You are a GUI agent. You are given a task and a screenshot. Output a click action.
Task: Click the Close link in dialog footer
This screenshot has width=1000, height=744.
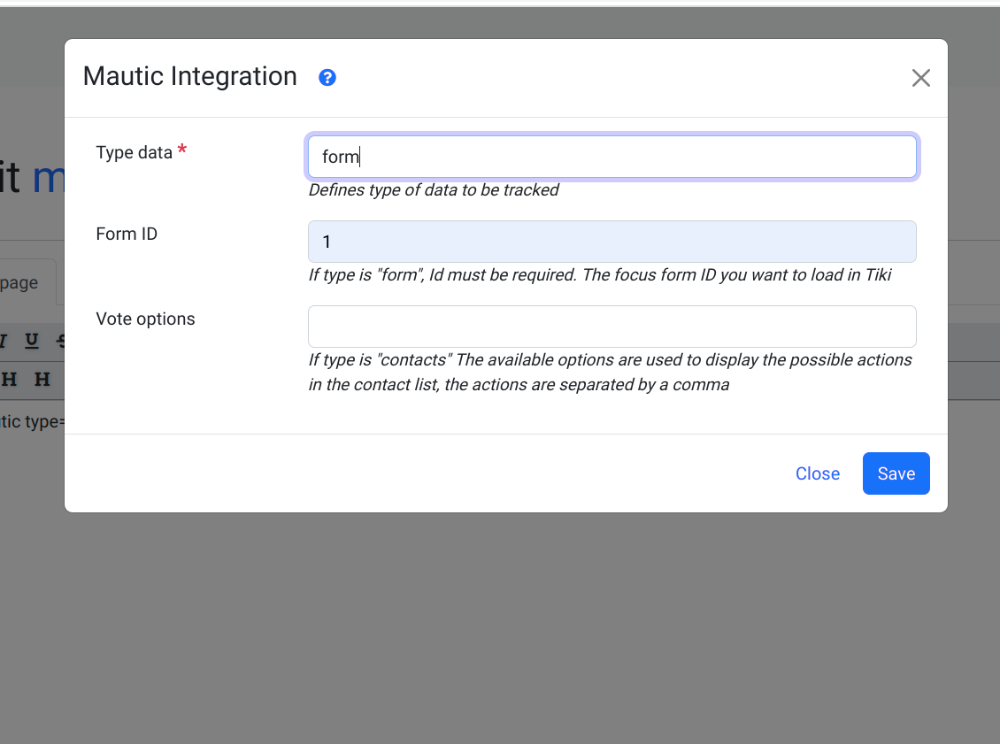click(817, 474)
